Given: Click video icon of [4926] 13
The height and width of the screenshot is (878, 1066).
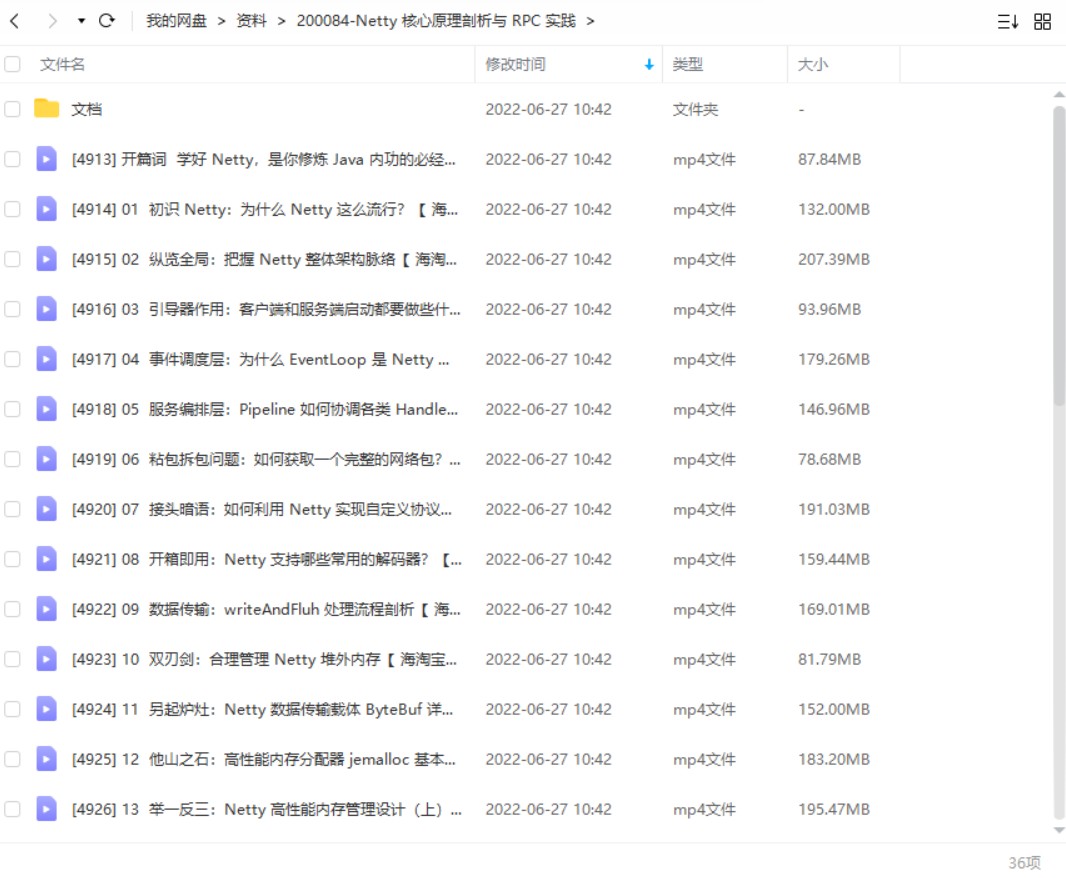Looking at the screenshot, I should pyautogui.click(x=46, y=809).
